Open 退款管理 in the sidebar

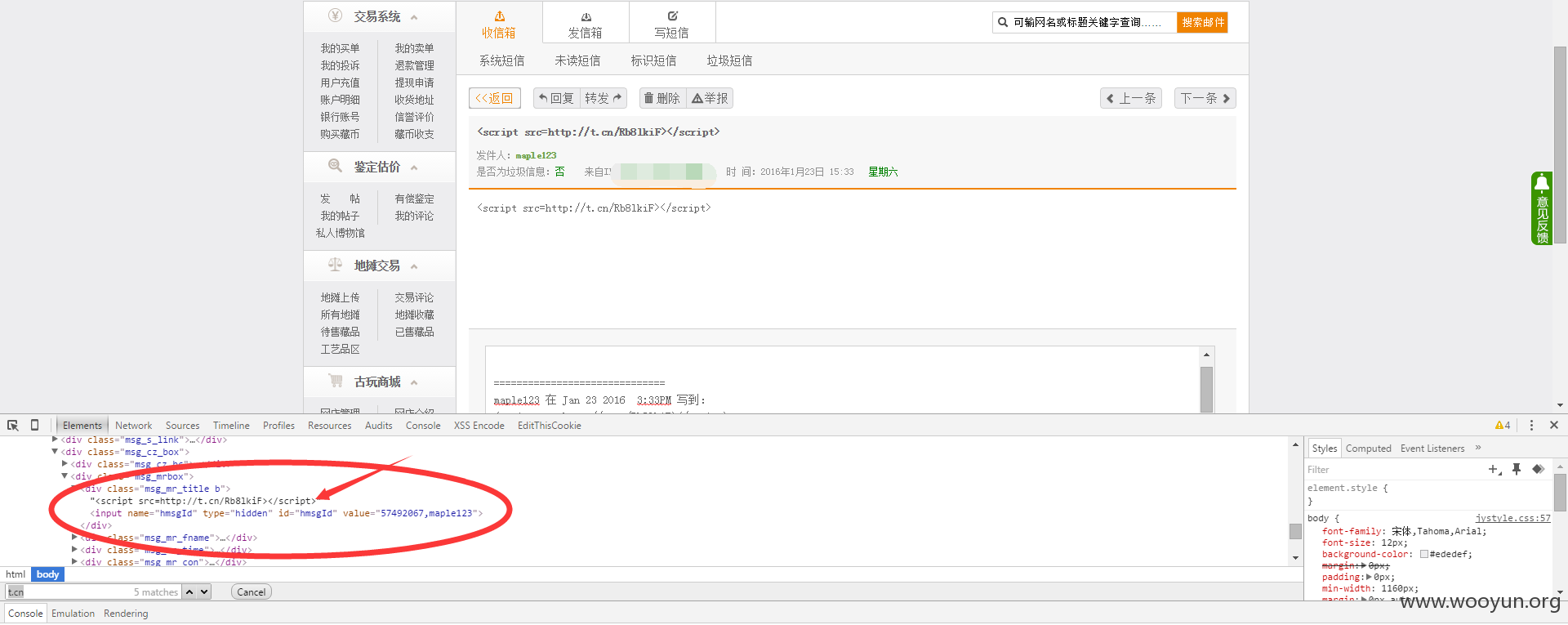414,65
